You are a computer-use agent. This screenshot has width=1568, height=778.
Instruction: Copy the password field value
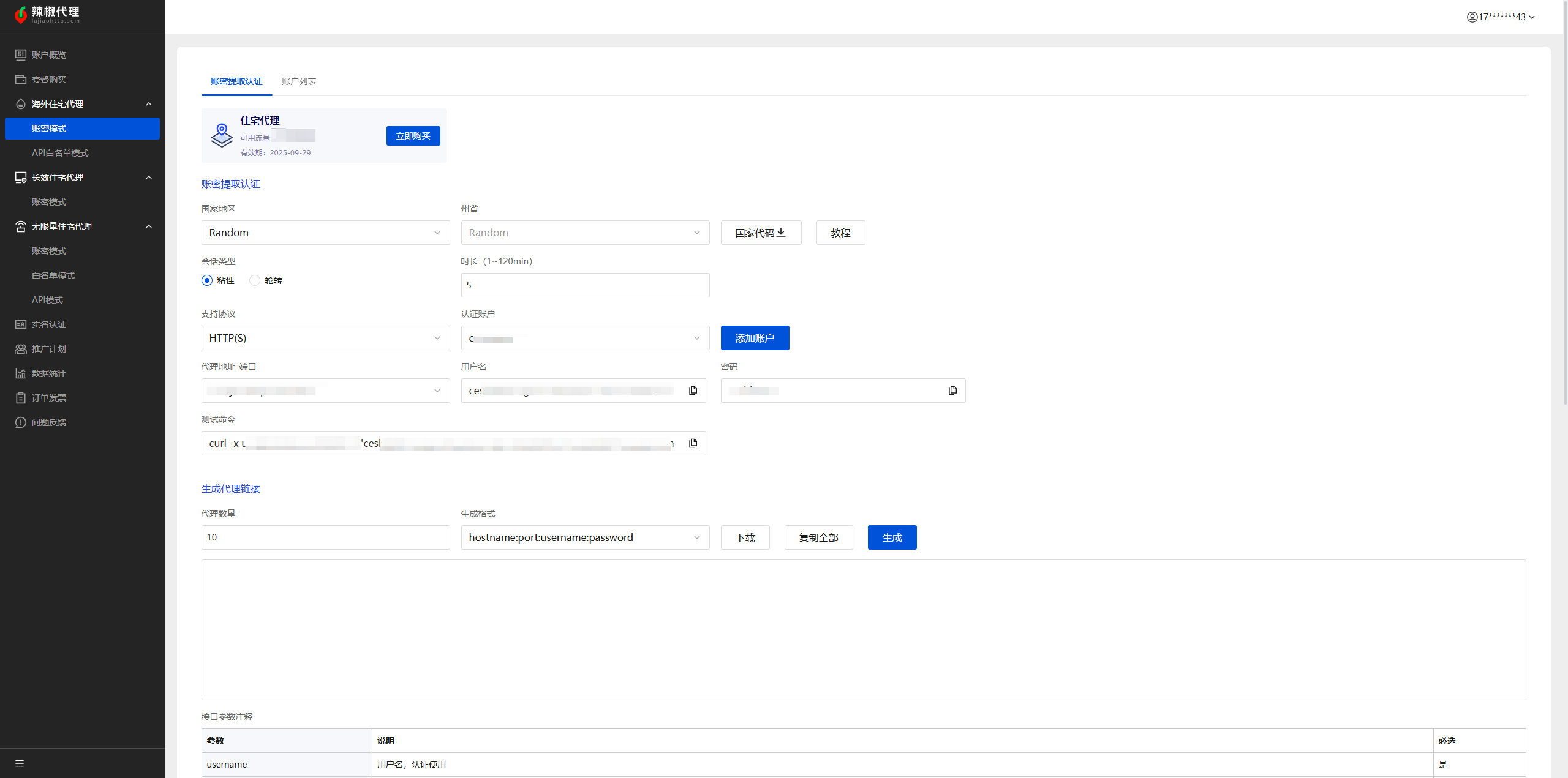point(952,391)
